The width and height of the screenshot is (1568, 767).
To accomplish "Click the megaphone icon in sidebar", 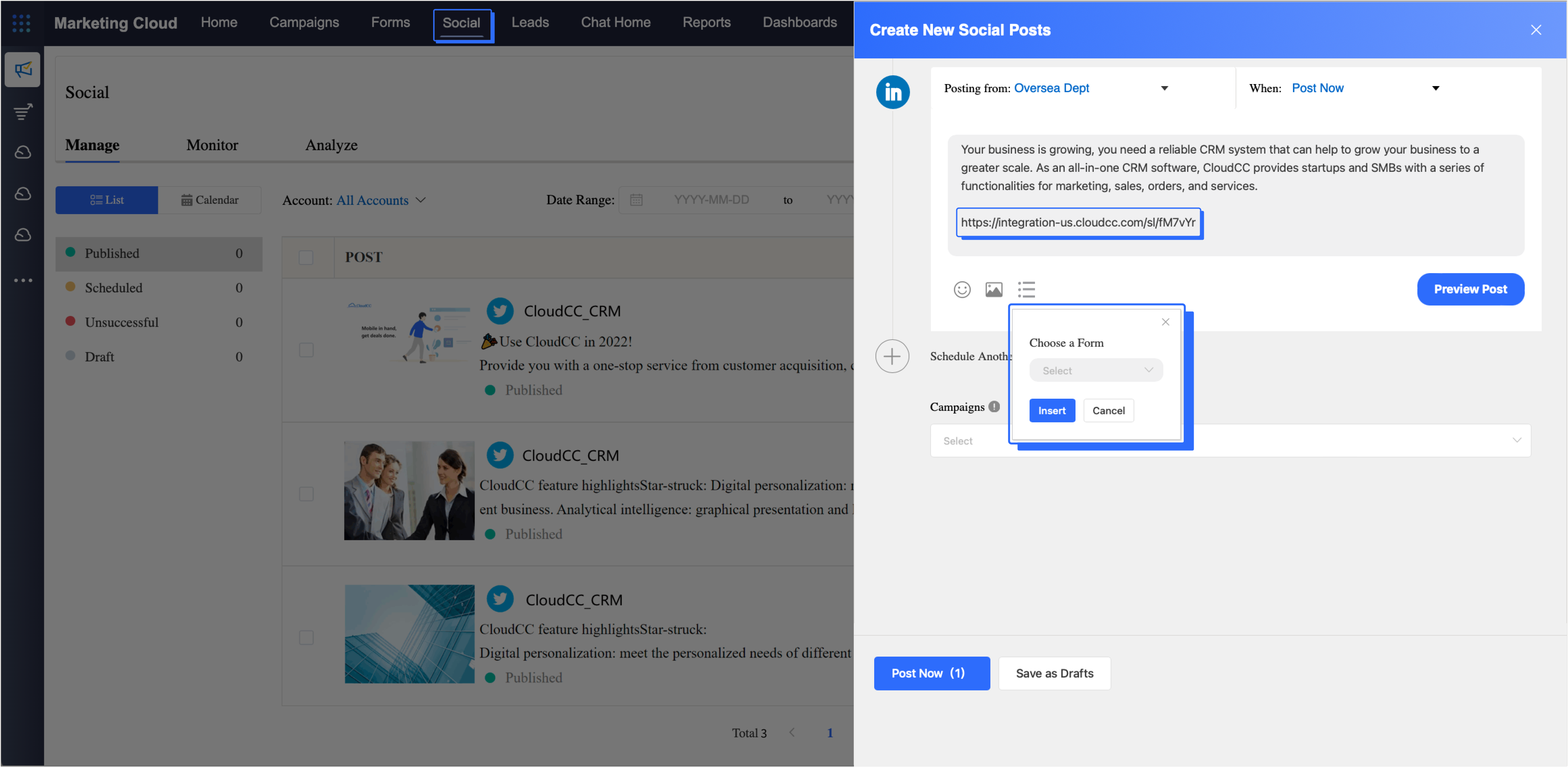I will 23,70.
